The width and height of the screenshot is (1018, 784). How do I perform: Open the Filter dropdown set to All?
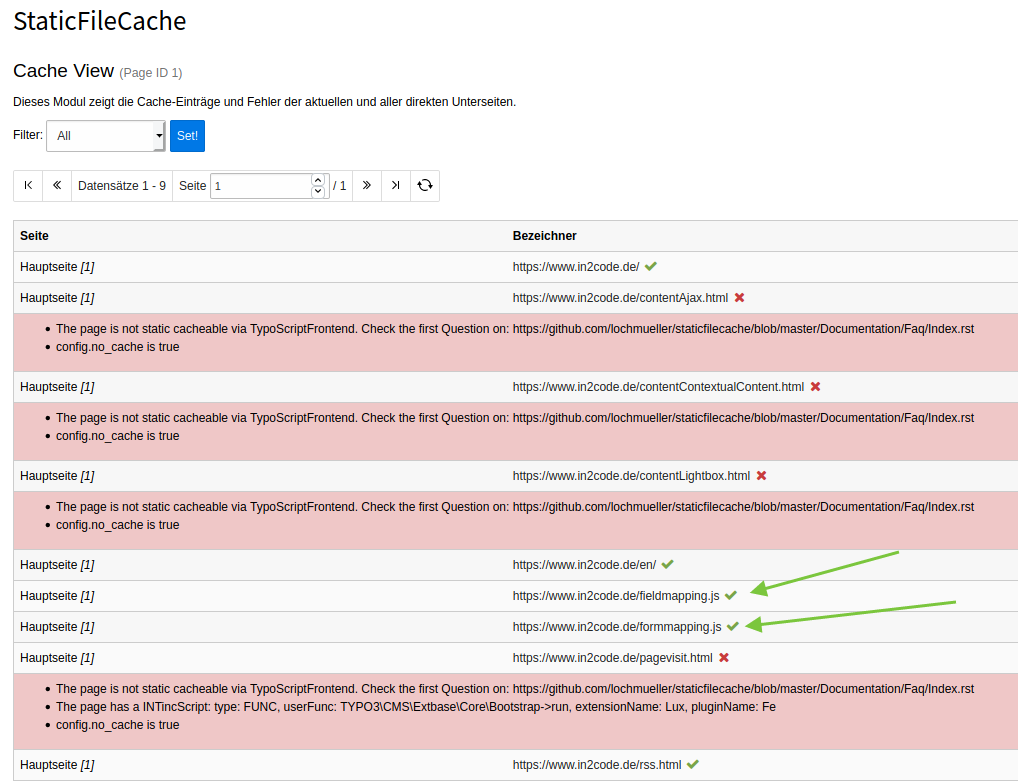click(106, 136)
